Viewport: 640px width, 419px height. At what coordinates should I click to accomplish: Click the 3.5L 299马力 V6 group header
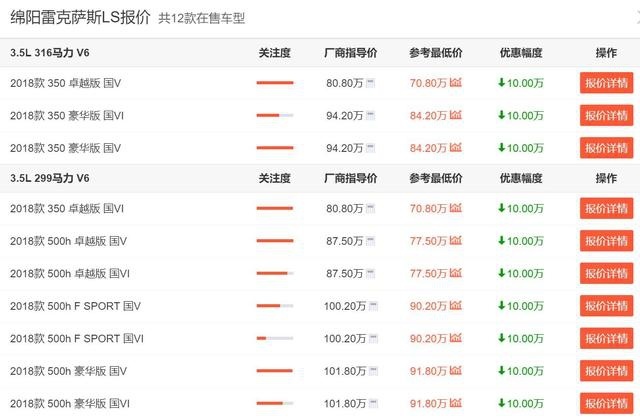(x=50, y=178)
